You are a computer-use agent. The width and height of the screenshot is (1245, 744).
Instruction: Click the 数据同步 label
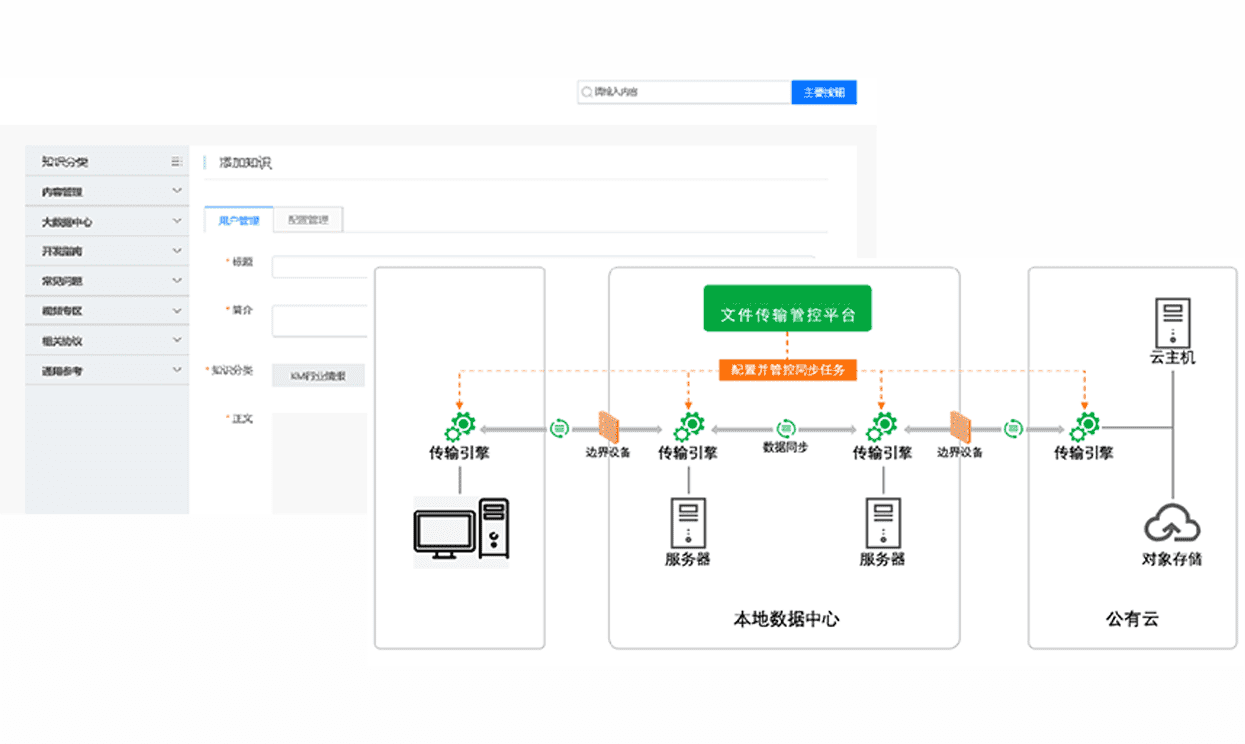[x=785, y=447]
